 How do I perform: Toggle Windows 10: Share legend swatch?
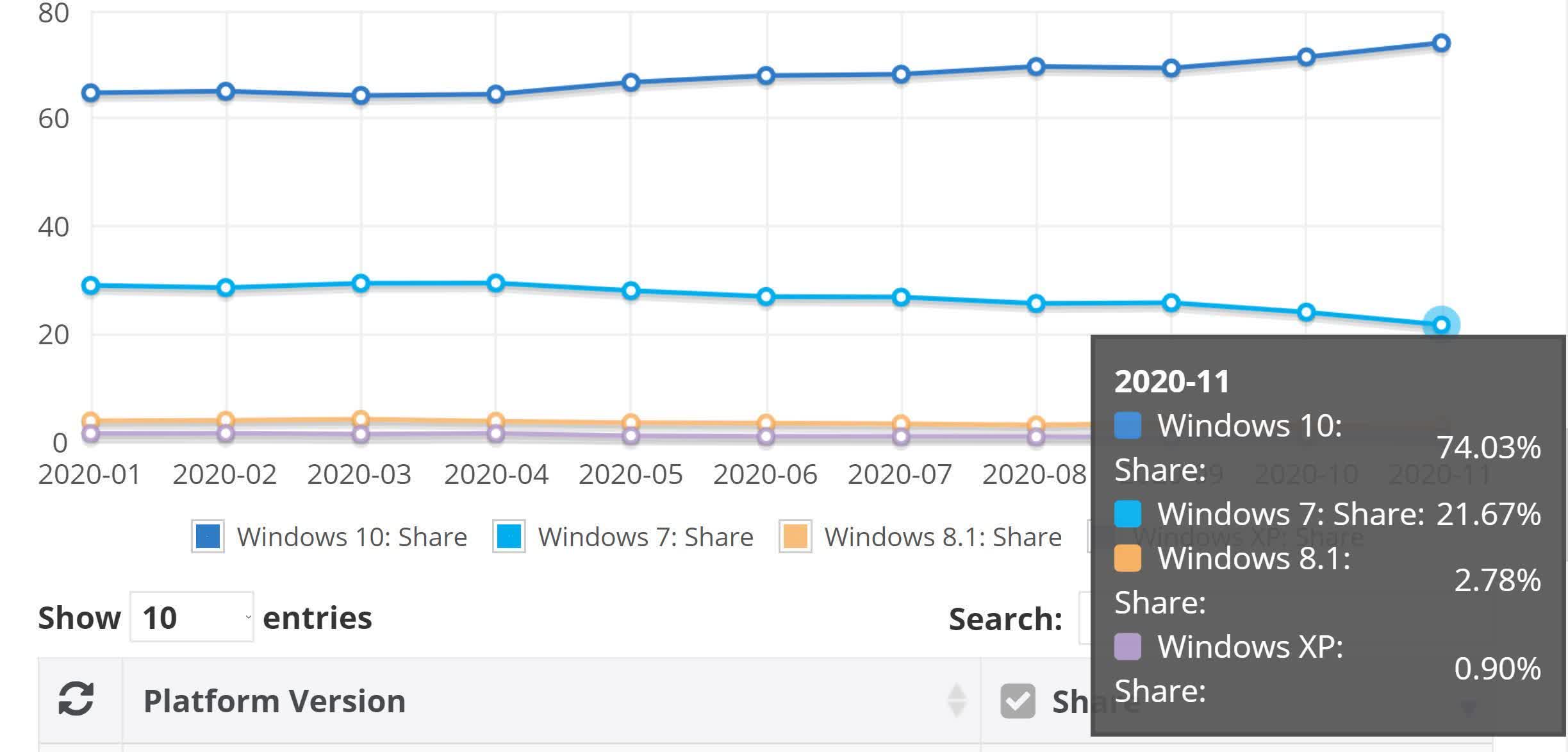coord(208,537)
